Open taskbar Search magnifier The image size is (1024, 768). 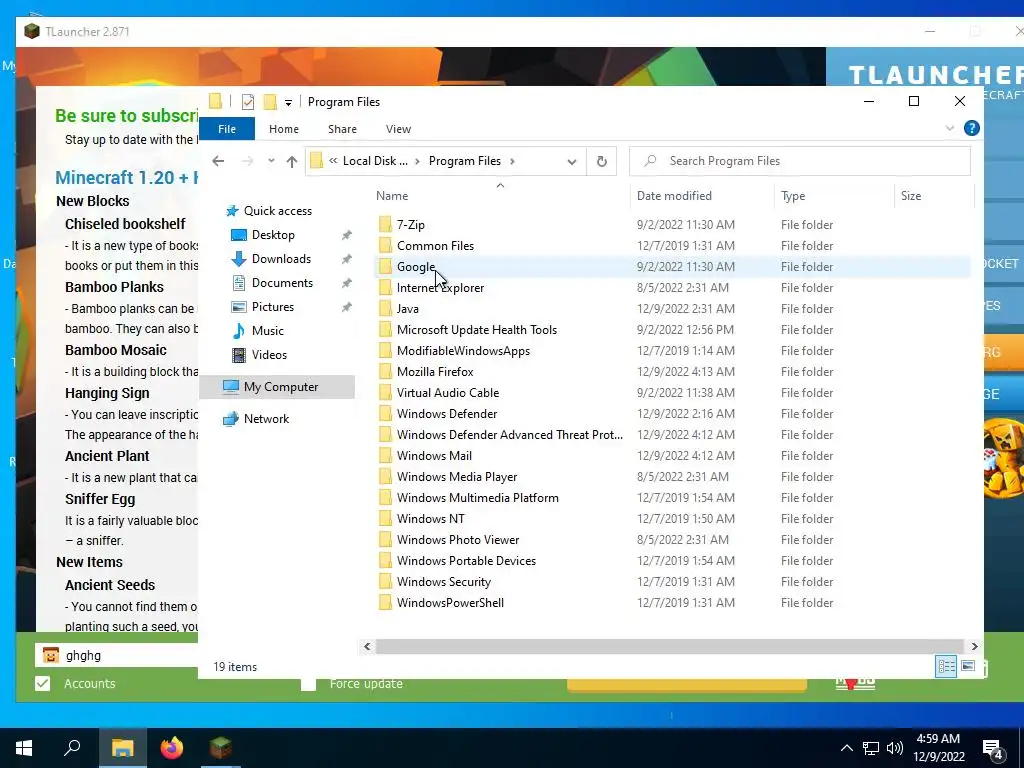click(72, 748)
